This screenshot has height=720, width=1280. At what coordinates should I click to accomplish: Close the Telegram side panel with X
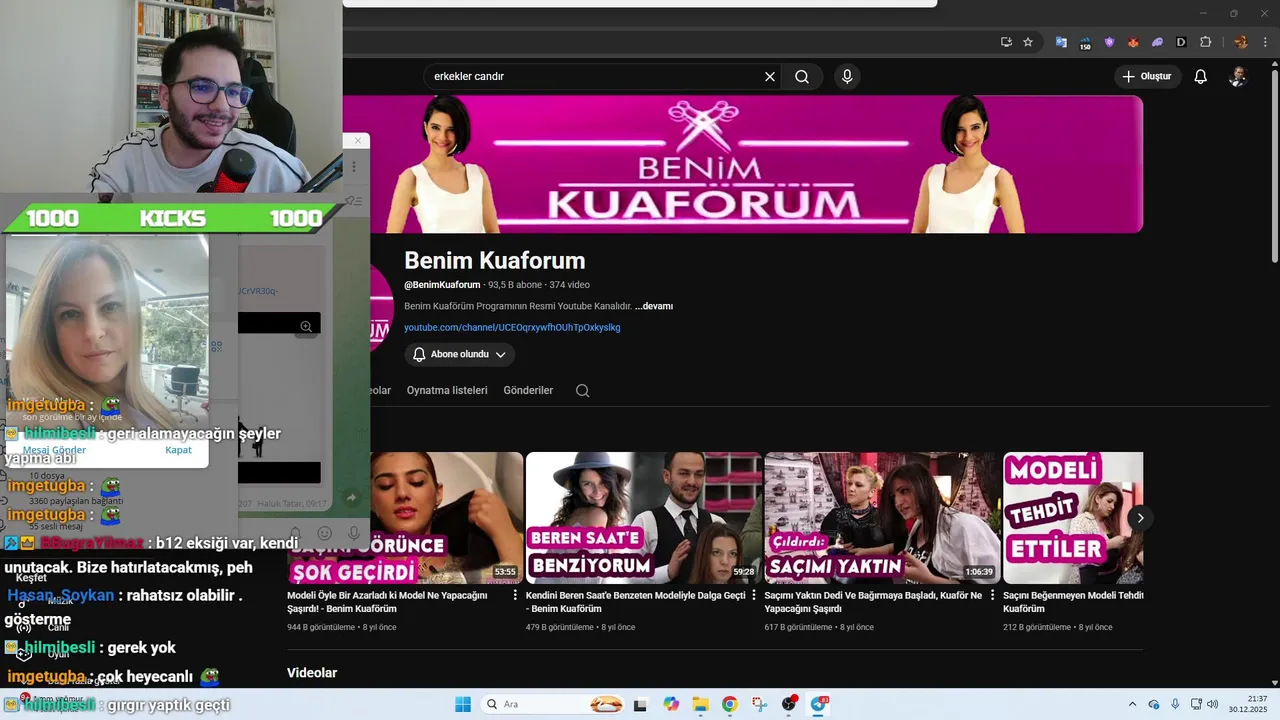point(357,141)
